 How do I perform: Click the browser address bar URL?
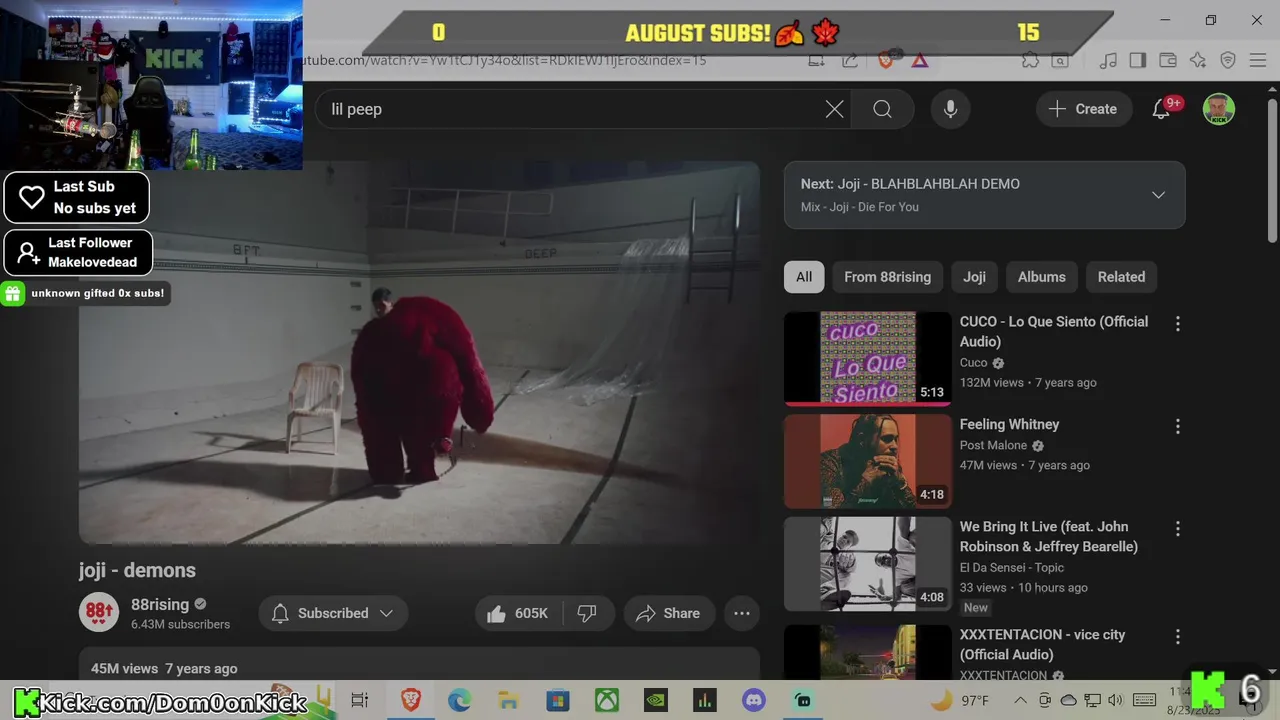pyautogui.click(x=505, y=60)
